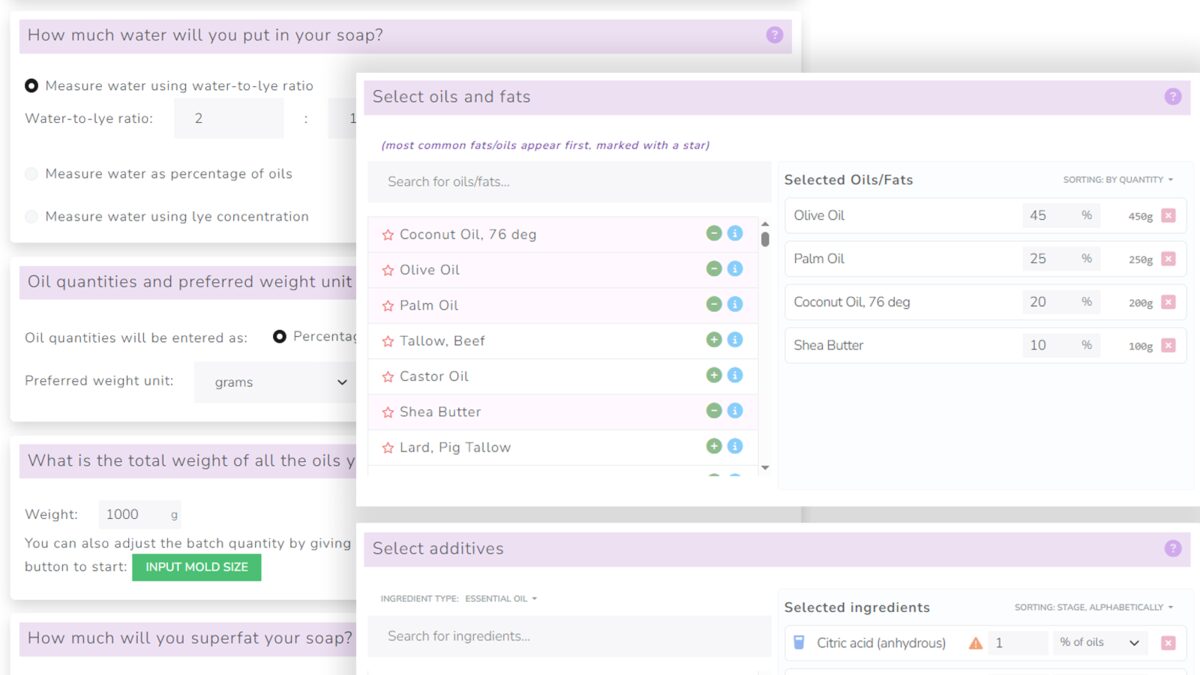Expand Ingredient Type: Essential Oil dropdown

(x=459, y=599)
